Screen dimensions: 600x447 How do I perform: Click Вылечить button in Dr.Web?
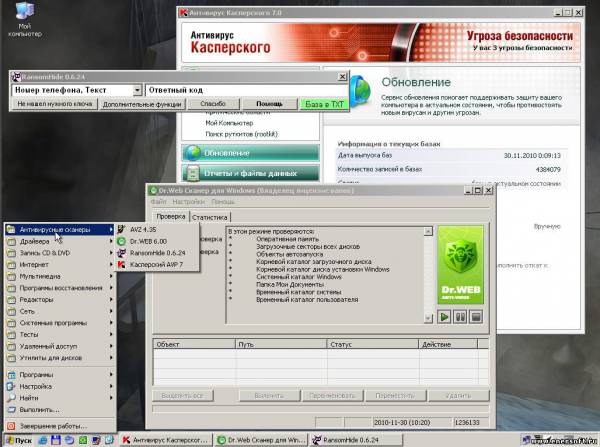click(269, 395)
